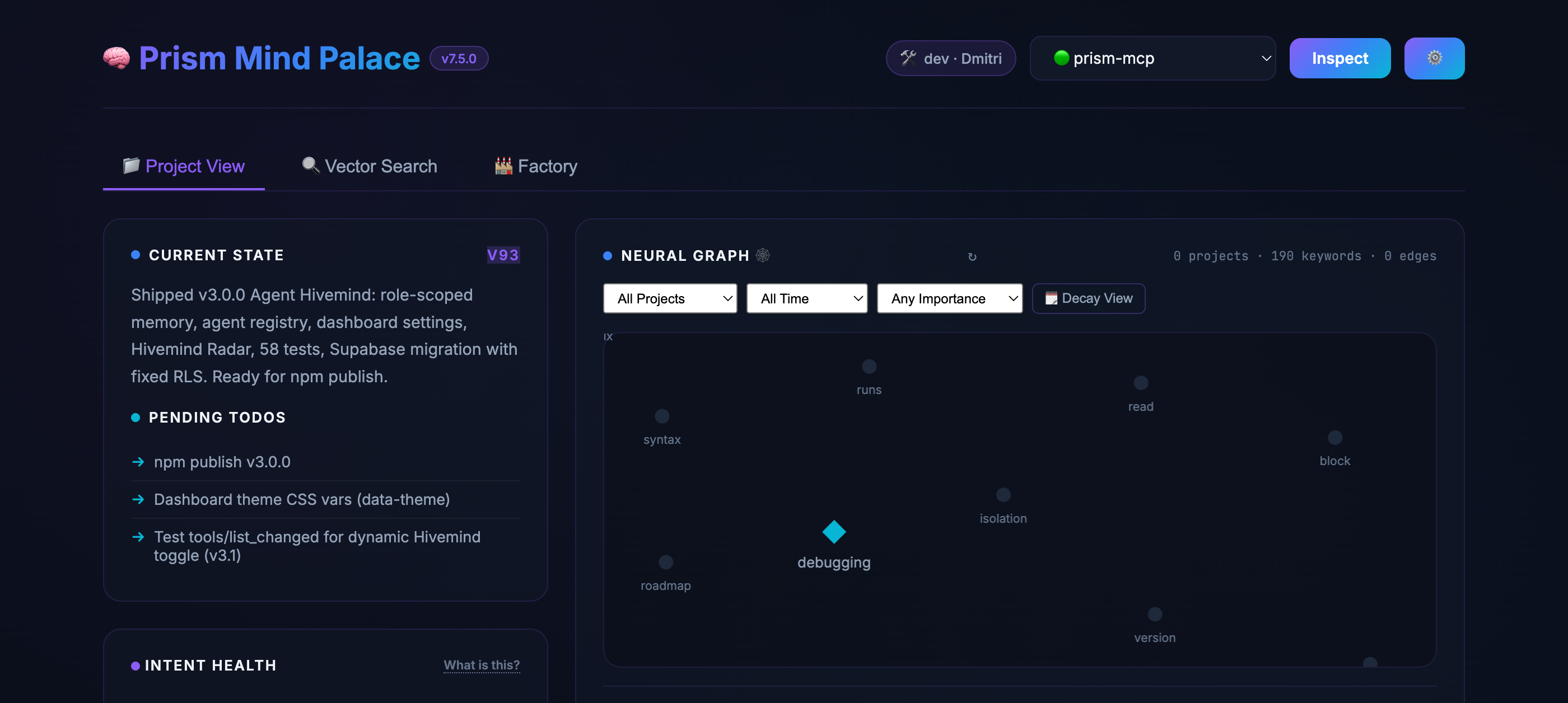Click the spider-web icon beside Neural Graph title
1568x703 pixels.
click(x=763, y=255)
